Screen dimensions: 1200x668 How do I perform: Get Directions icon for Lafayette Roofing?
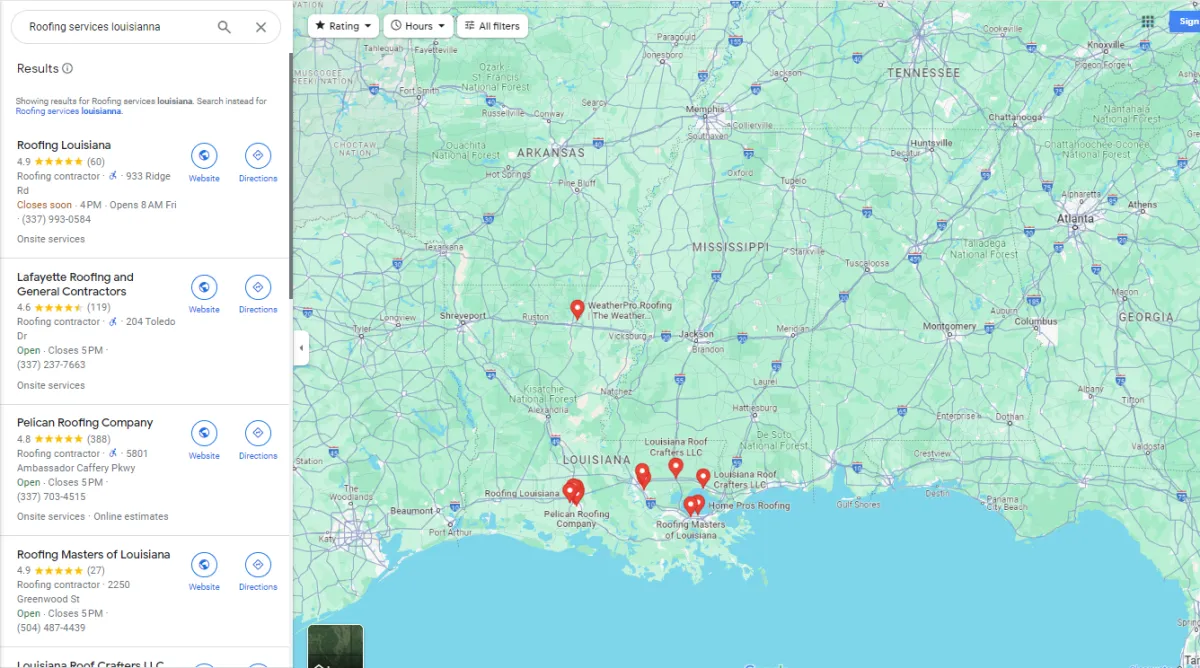pyautogui.click(x=258, y=287)
